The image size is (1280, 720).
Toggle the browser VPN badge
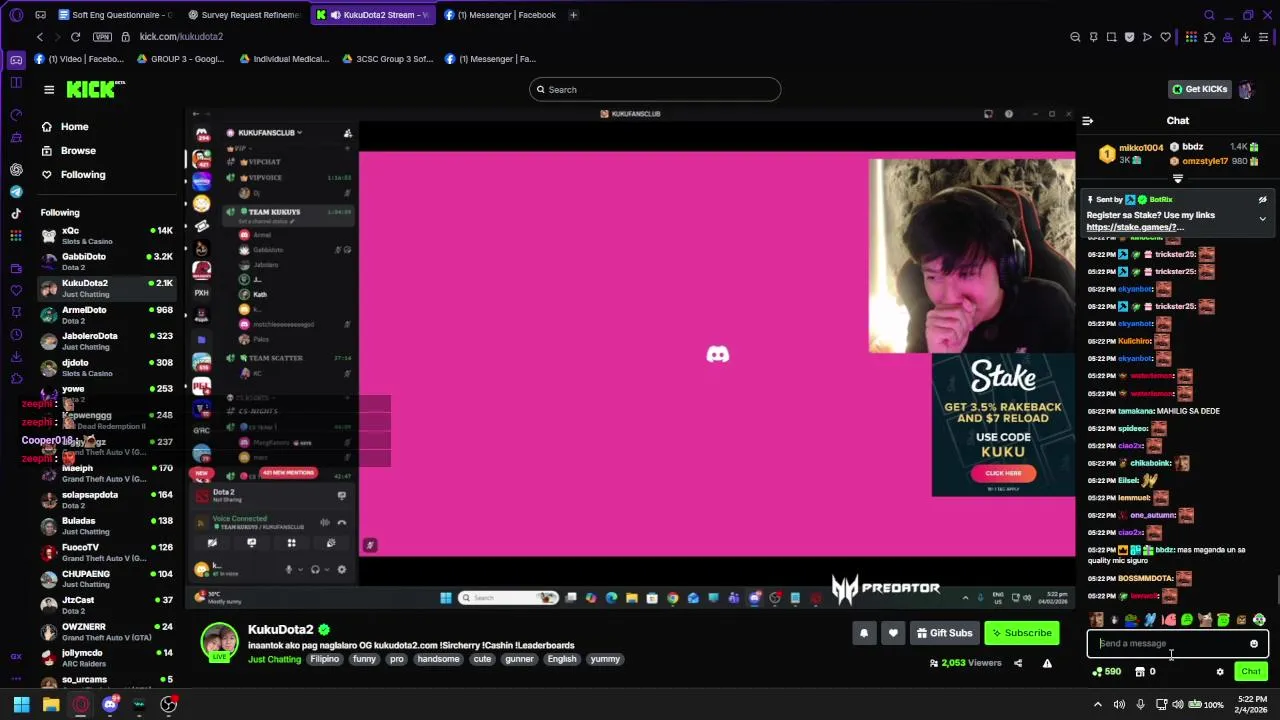(x=102, y=37)
